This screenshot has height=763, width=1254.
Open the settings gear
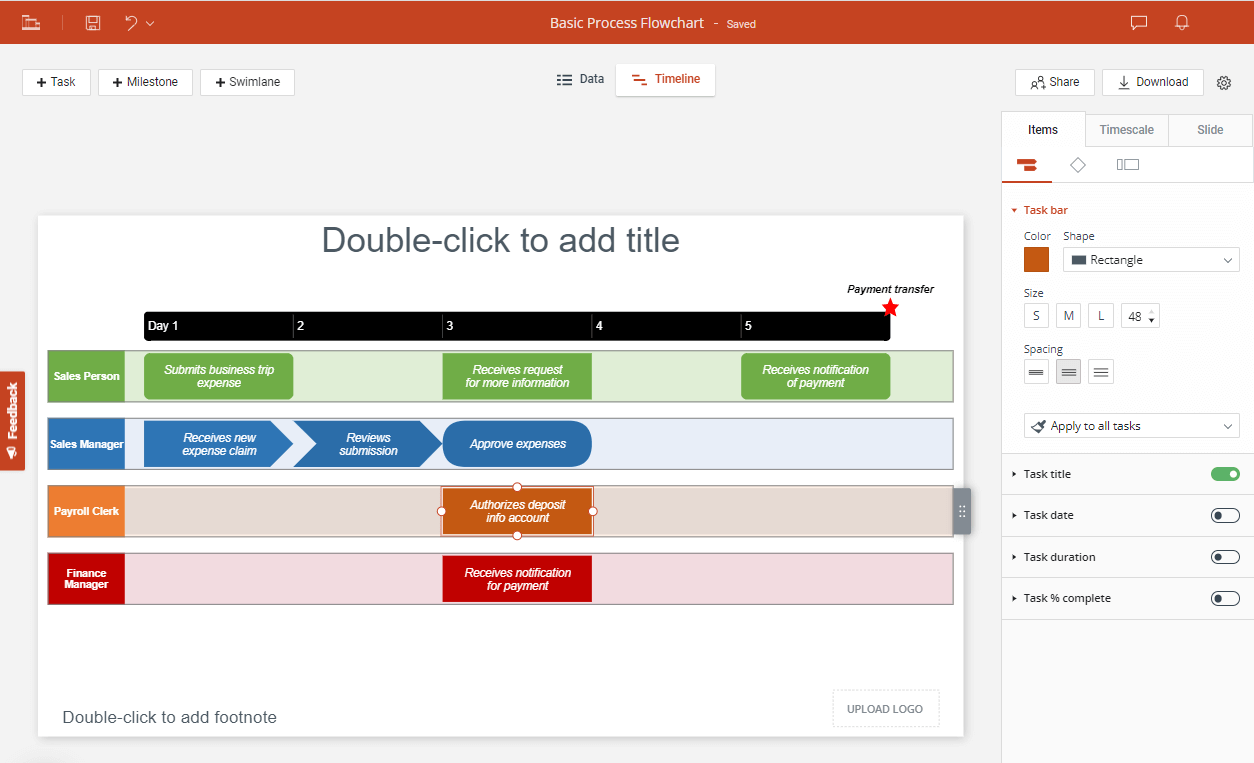1224,83
